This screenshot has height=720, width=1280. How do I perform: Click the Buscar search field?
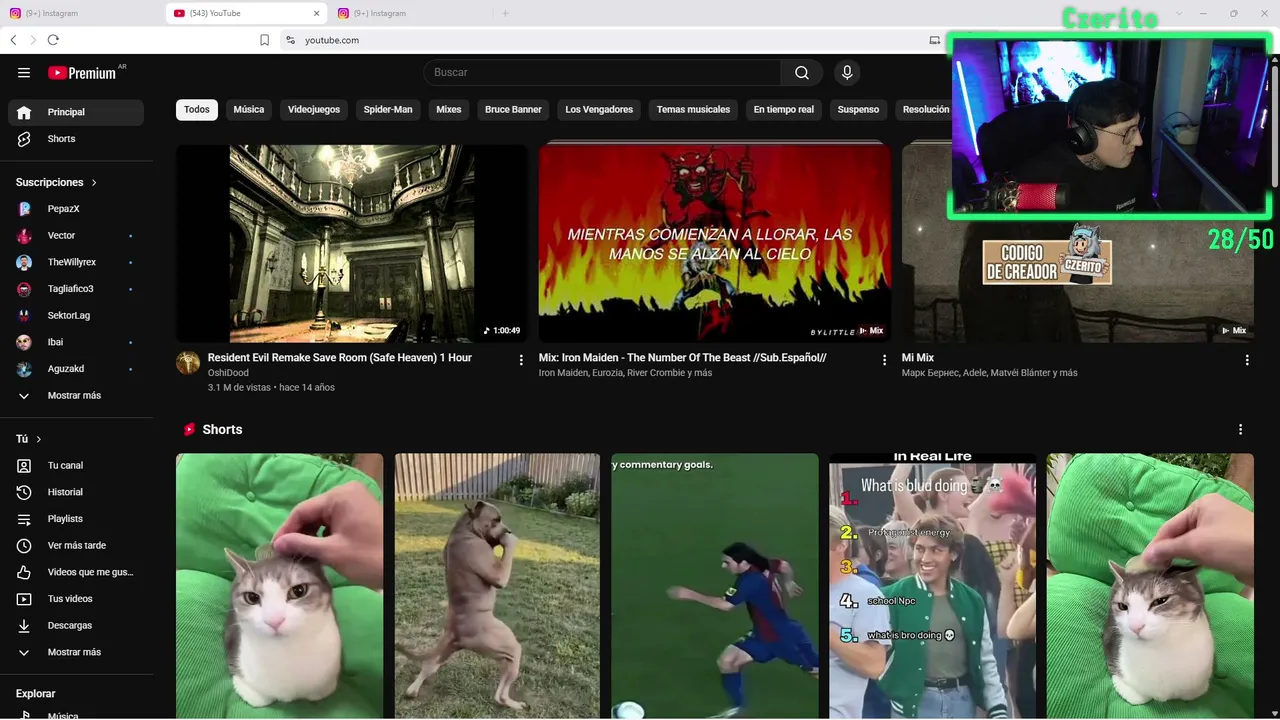tap(602, 72)
